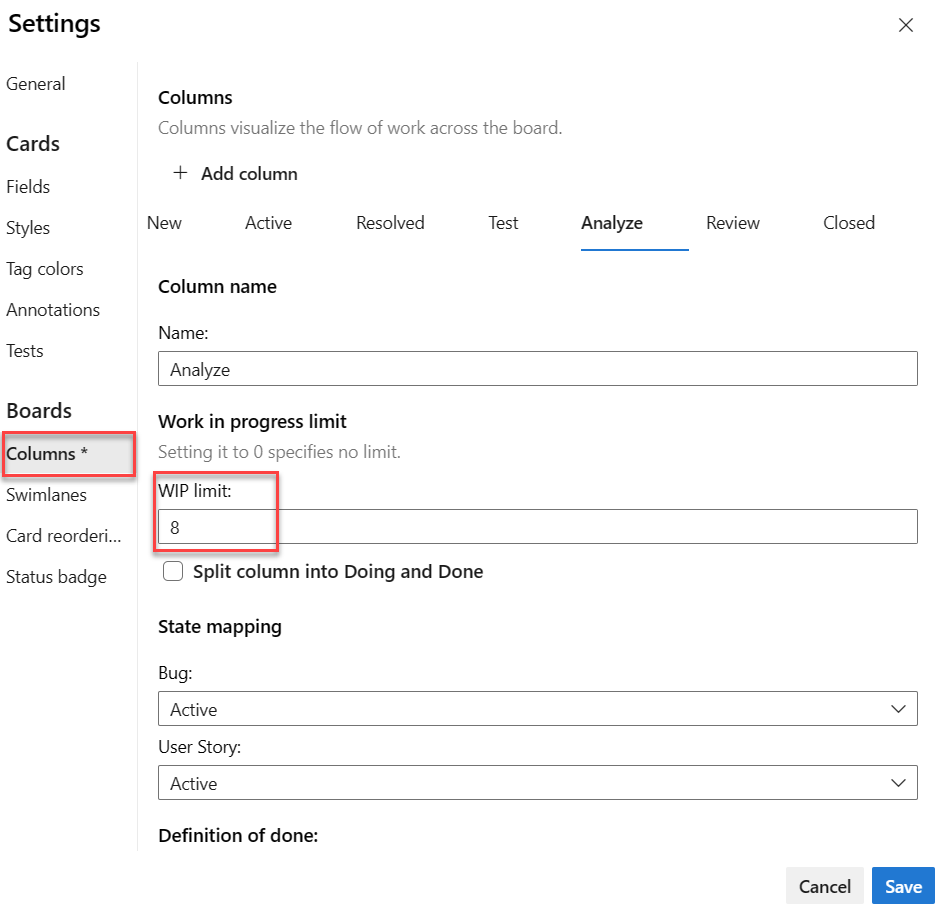Click the column Name input field
938x910 pixels.
(x=537, y=369)
